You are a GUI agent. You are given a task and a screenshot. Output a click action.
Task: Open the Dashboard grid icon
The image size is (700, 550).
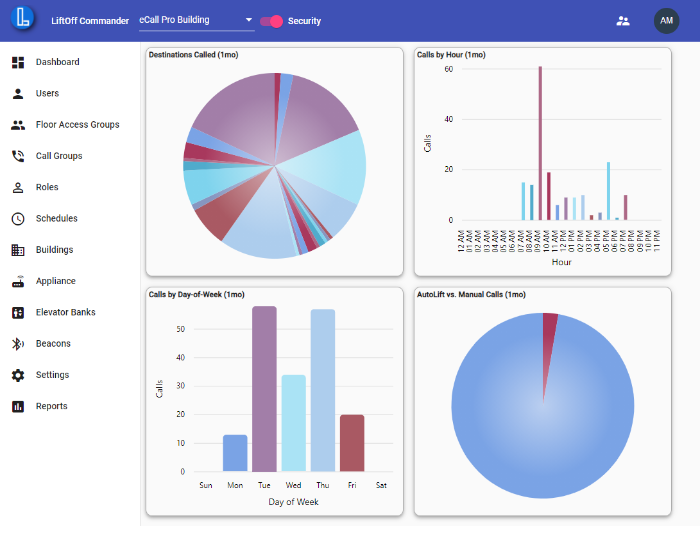tap(18, 62)
